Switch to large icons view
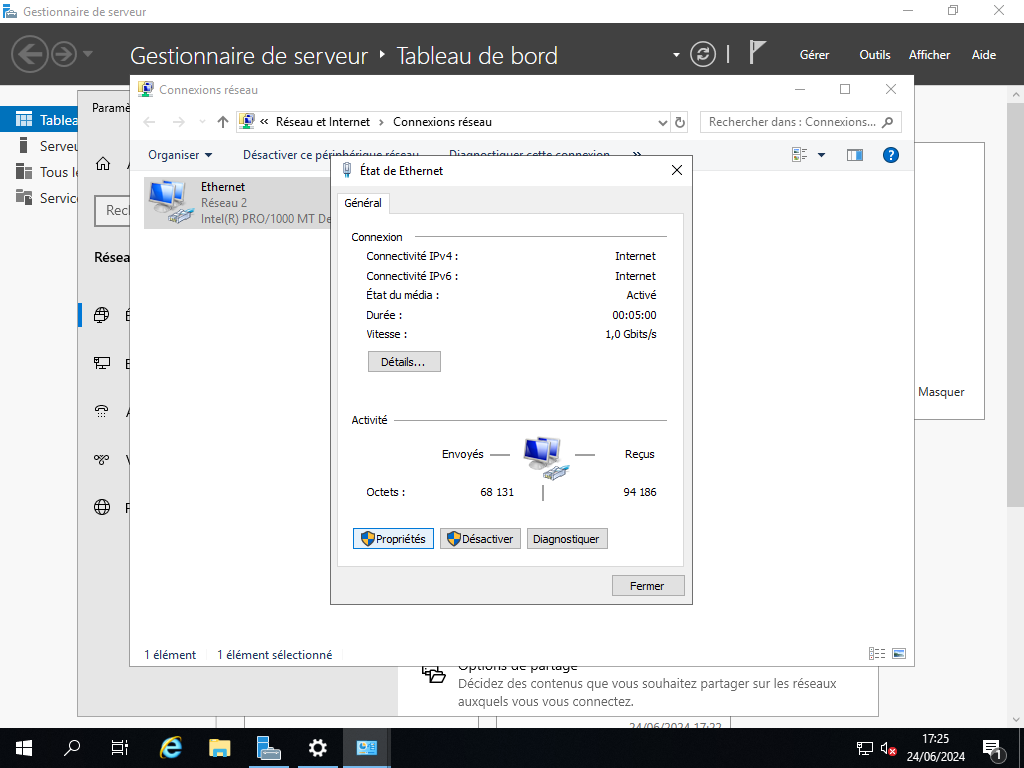The width and height of the screenshot is (1024, 768). (899, 654)
